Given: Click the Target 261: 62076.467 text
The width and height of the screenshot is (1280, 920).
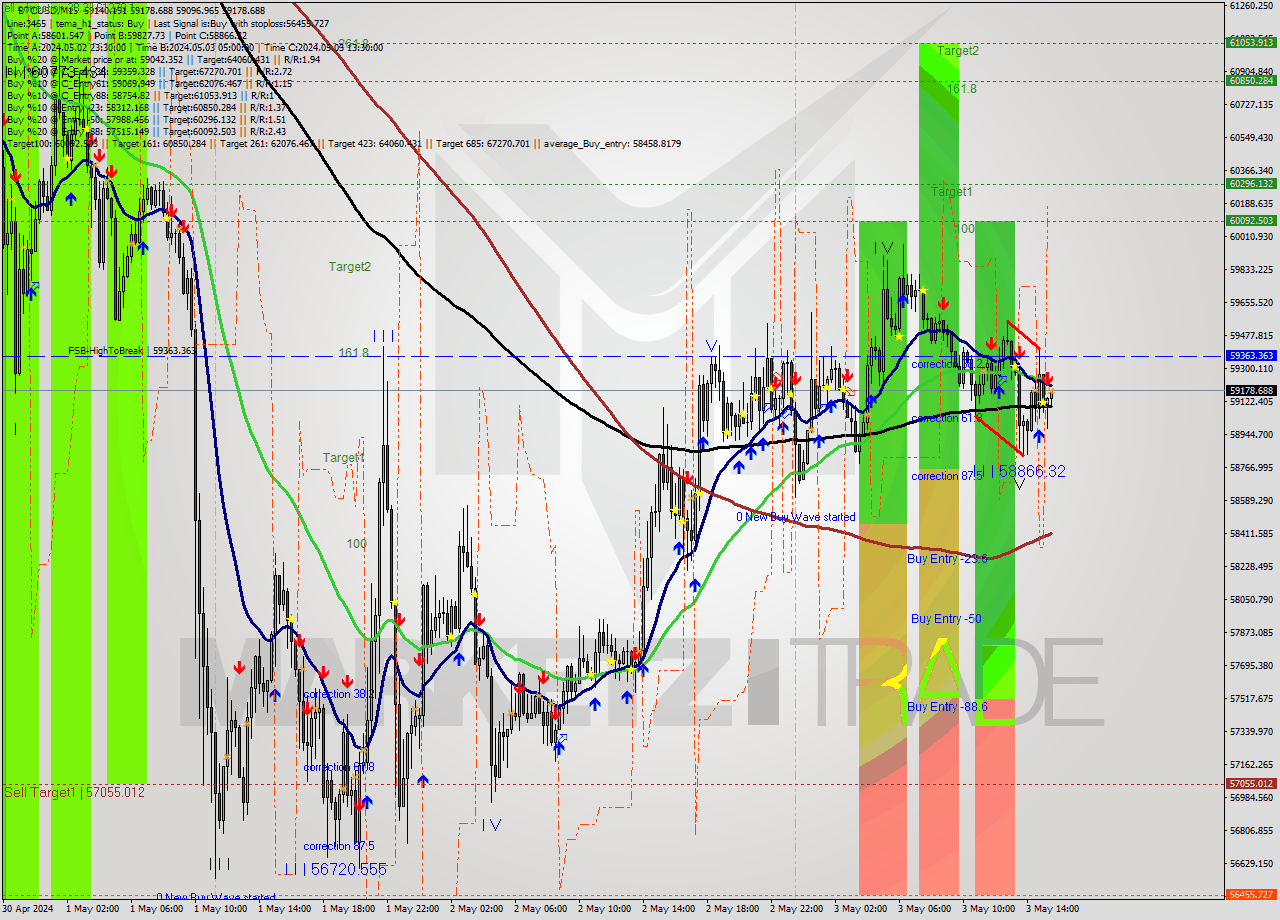Looking at the screenshot, I should coord(267,144).
